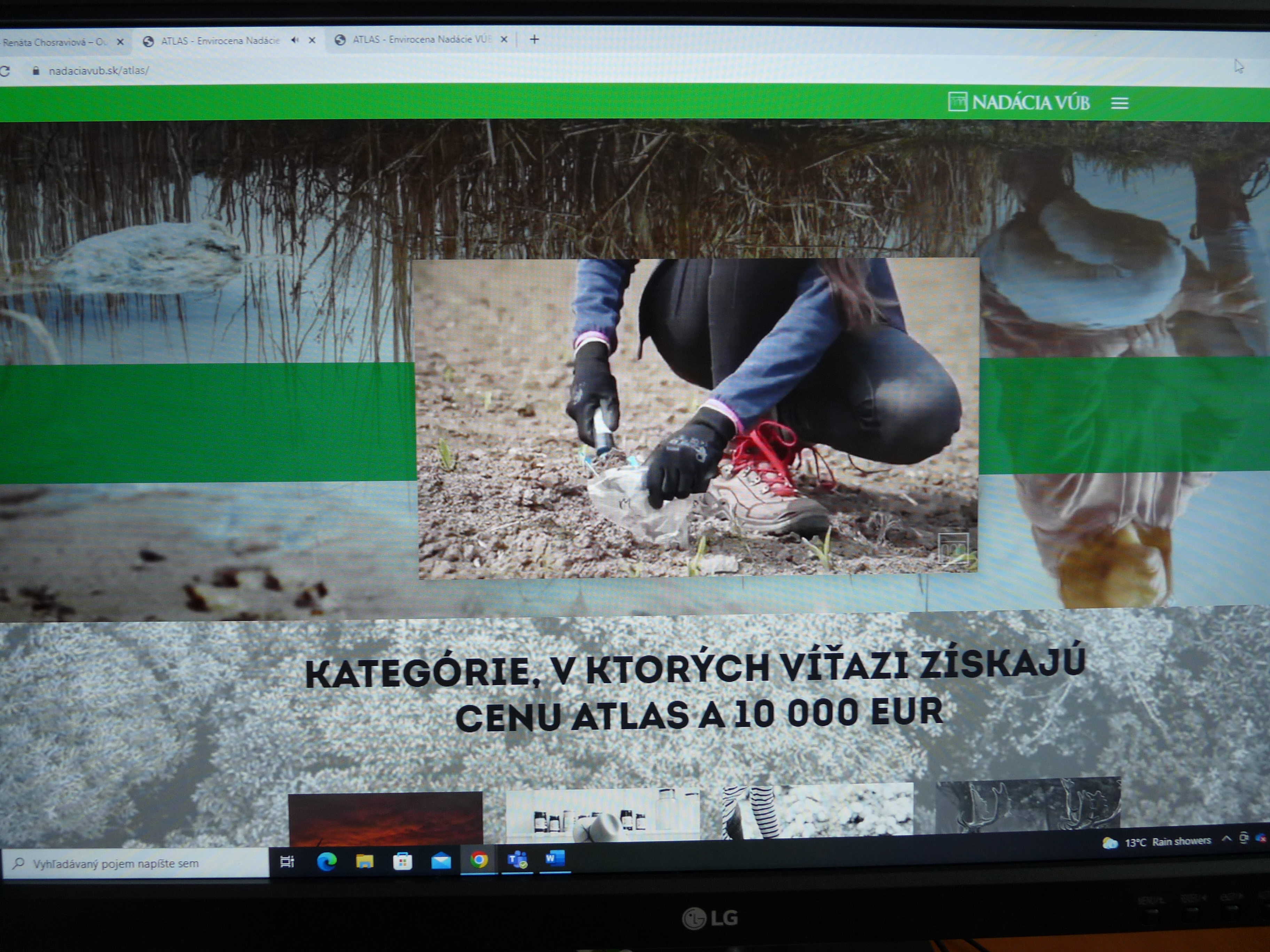
Task: Reload the page
Action: (x=5, y=71)
